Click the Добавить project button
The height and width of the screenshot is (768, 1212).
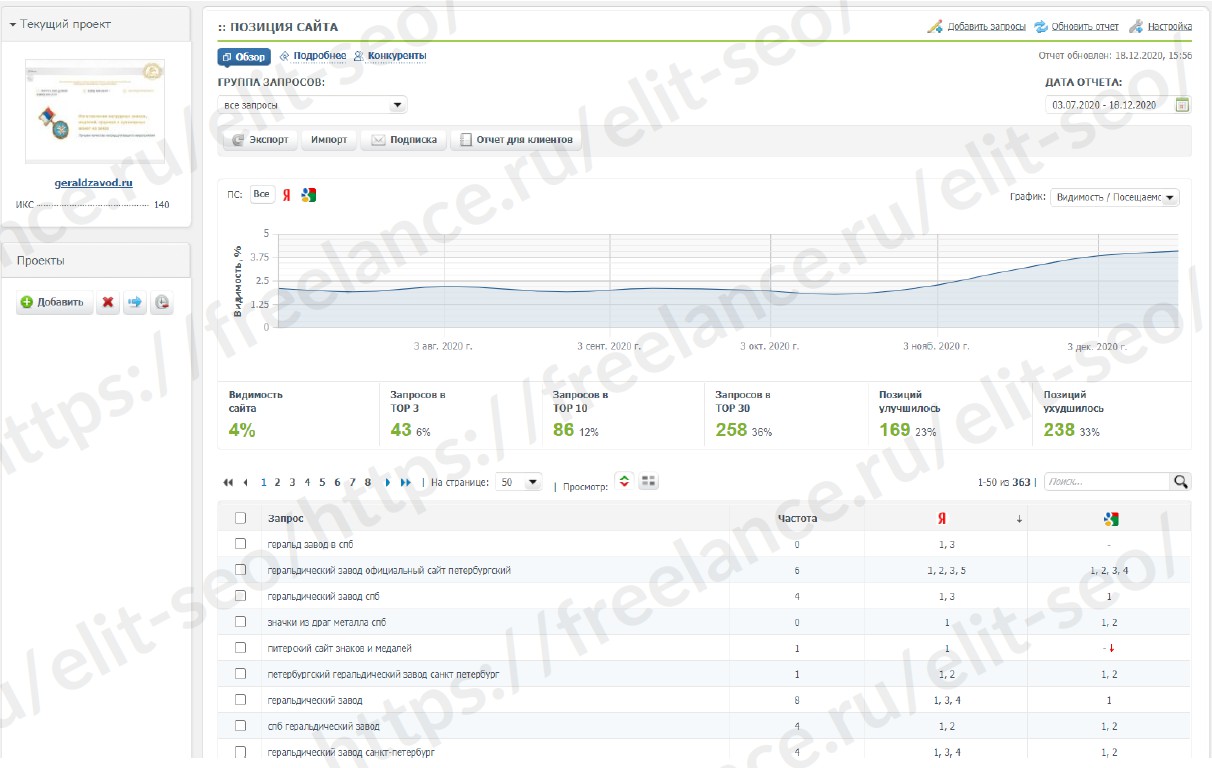coord(55,302)
